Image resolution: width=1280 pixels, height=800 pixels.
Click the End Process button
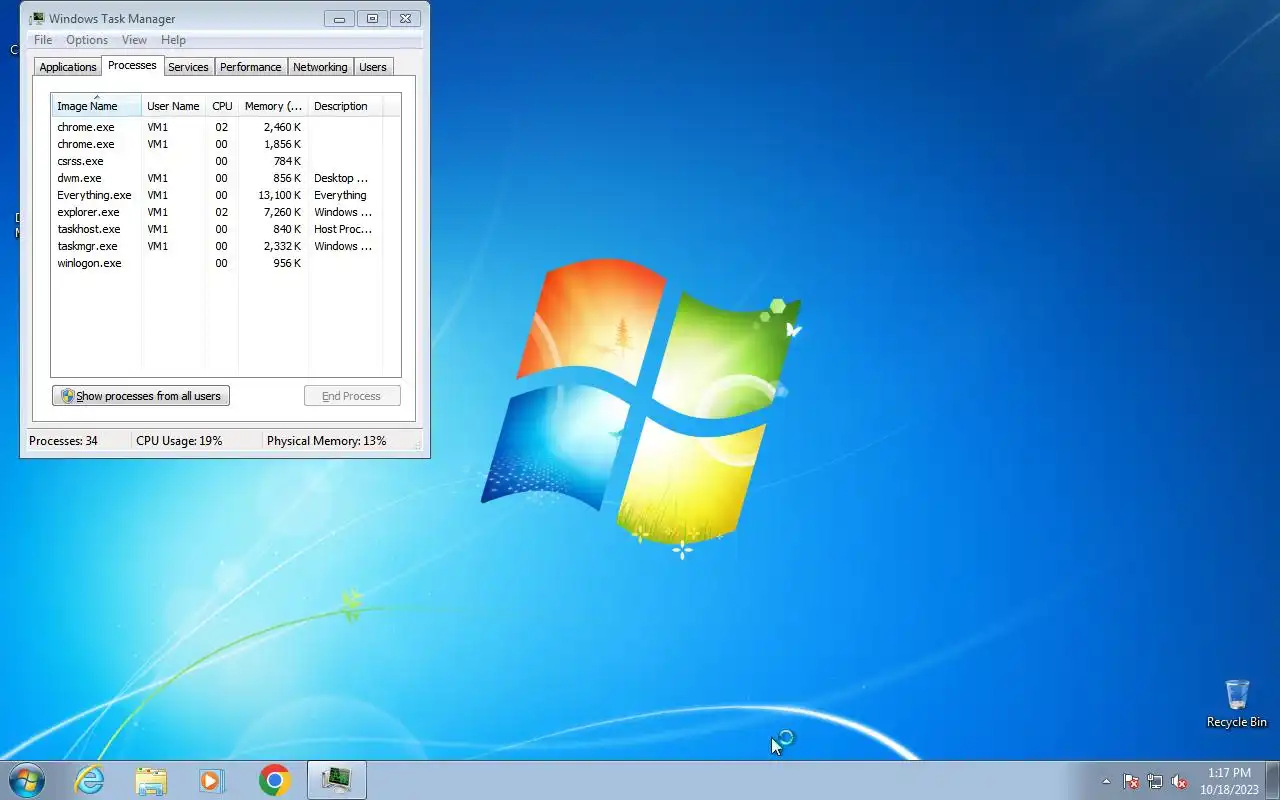(352, 396)
